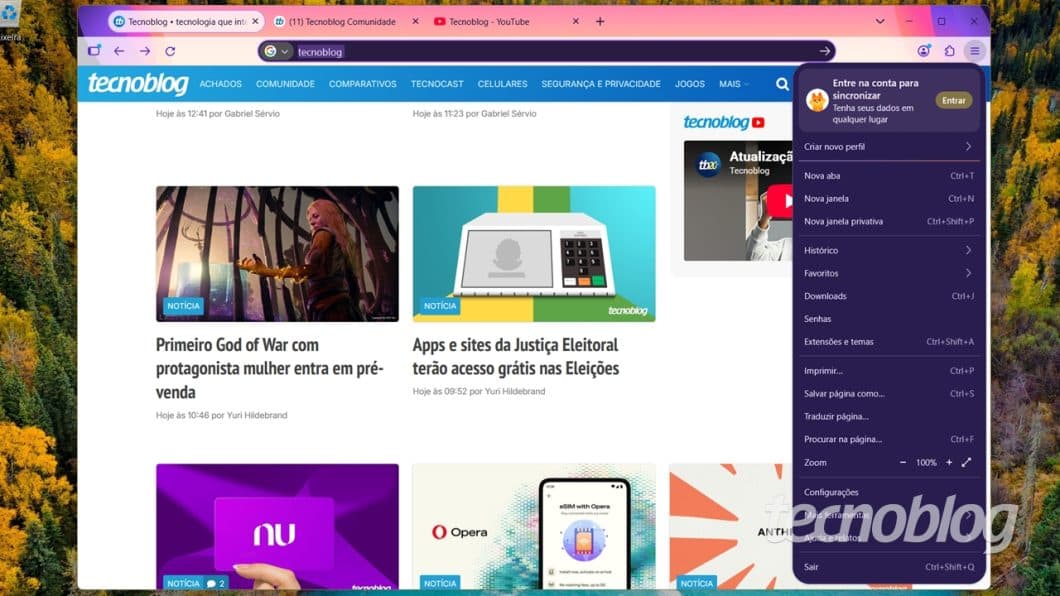The image size is (1060, 596).
Task: Expand the Favoritos submenu
Action: [888, 273]
